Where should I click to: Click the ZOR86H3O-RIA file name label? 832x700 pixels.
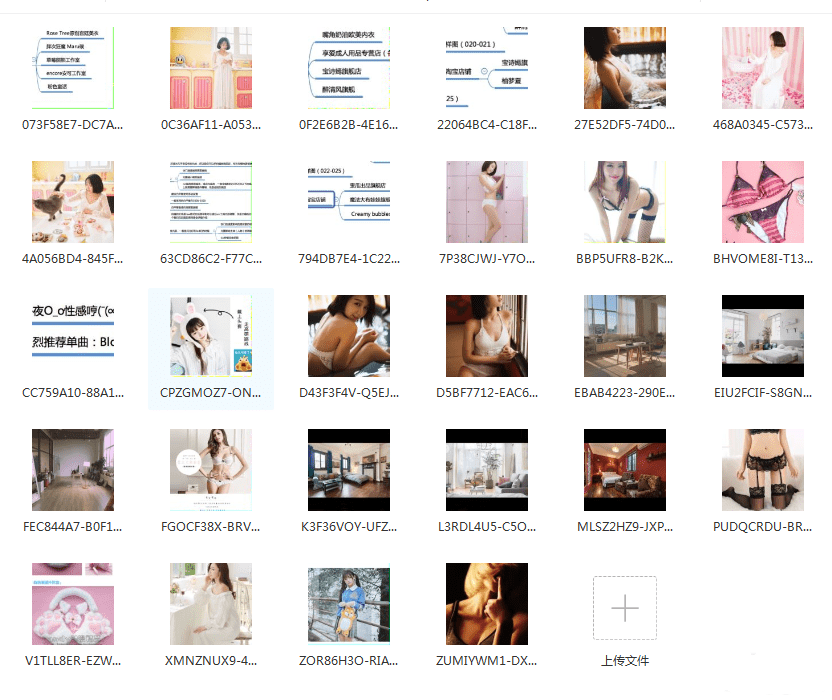349,661
